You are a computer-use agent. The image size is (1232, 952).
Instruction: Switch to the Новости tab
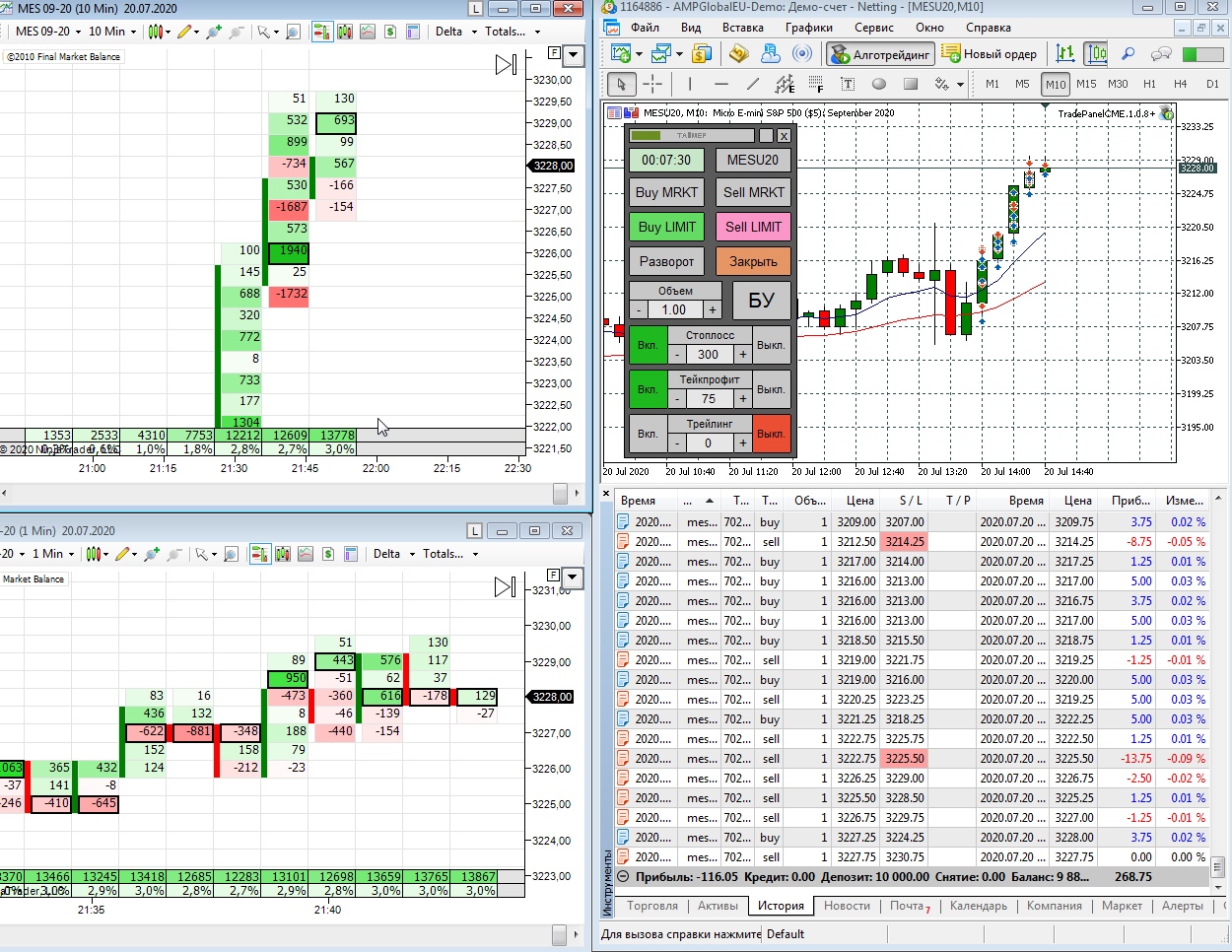pyautogui.click(x=847, y=906)
